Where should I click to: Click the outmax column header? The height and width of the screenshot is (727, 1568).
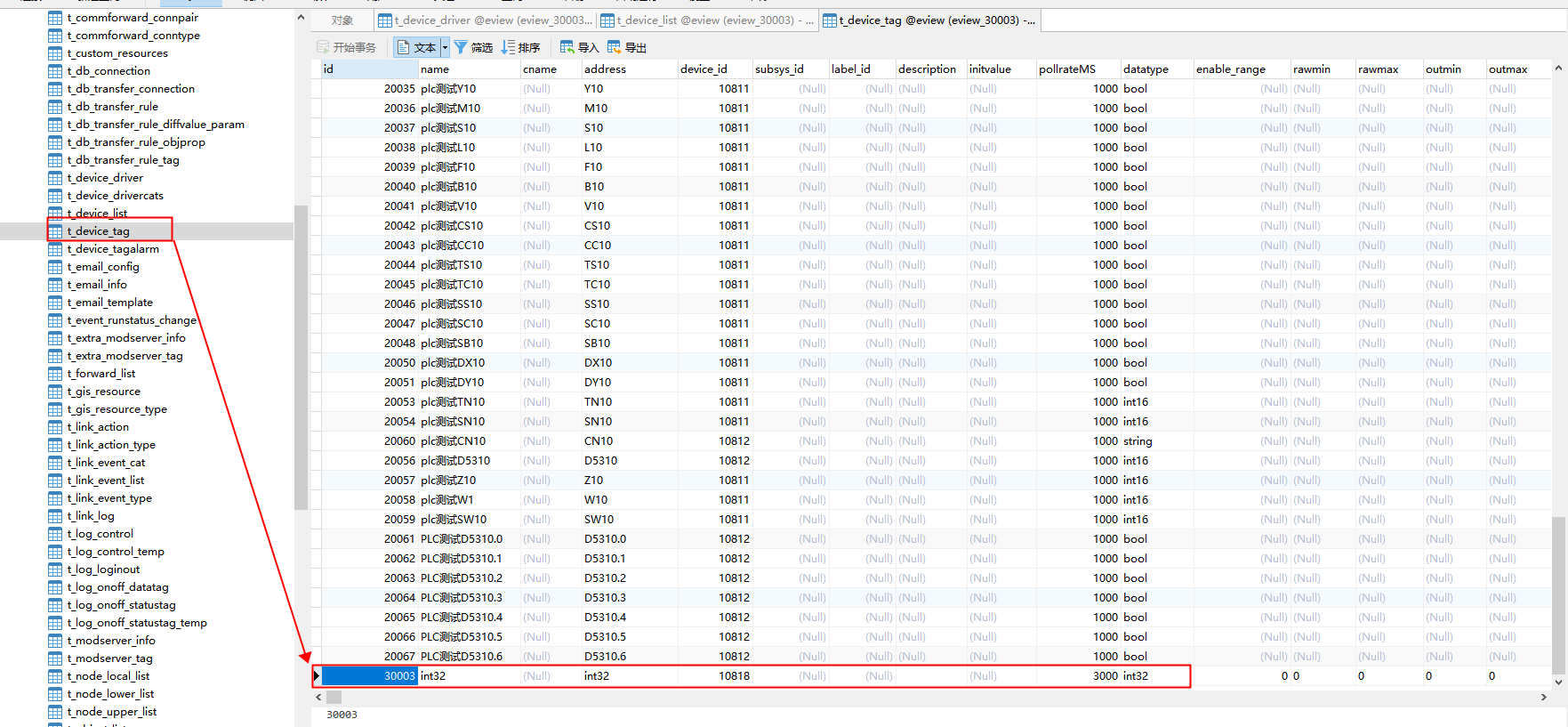pos(1518,69)
